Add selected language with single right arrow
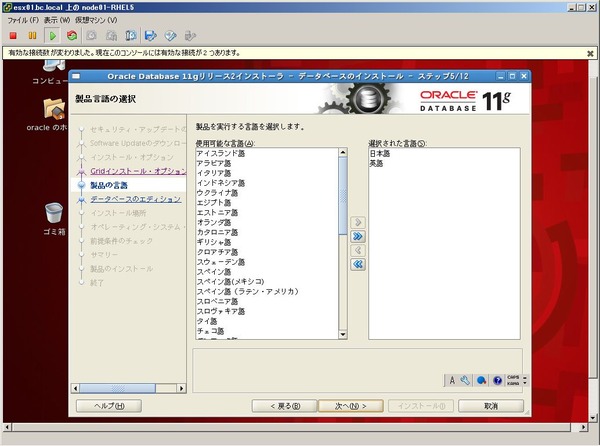Image resolution: width=600 pixels, height=446 pixels. click(x=358, y=222)
